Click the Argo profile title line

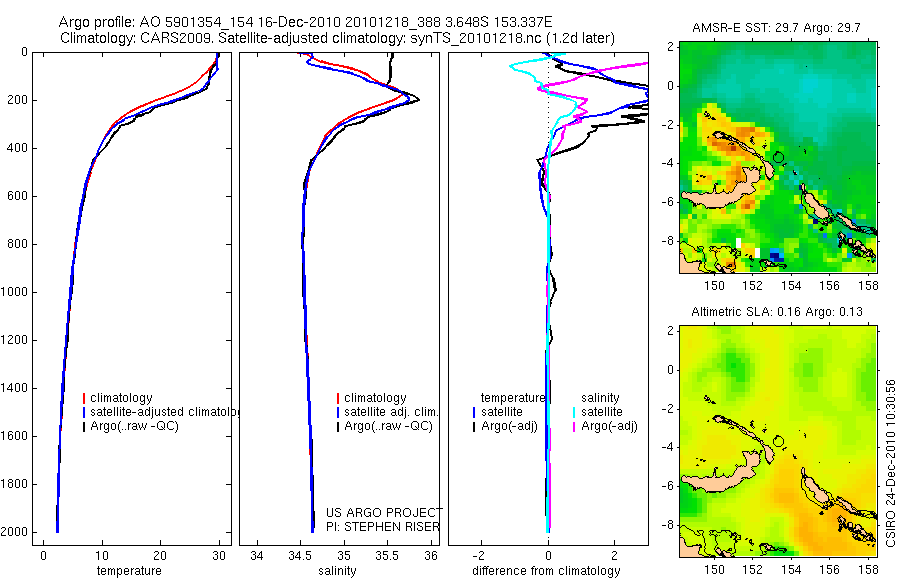point(305,22)
